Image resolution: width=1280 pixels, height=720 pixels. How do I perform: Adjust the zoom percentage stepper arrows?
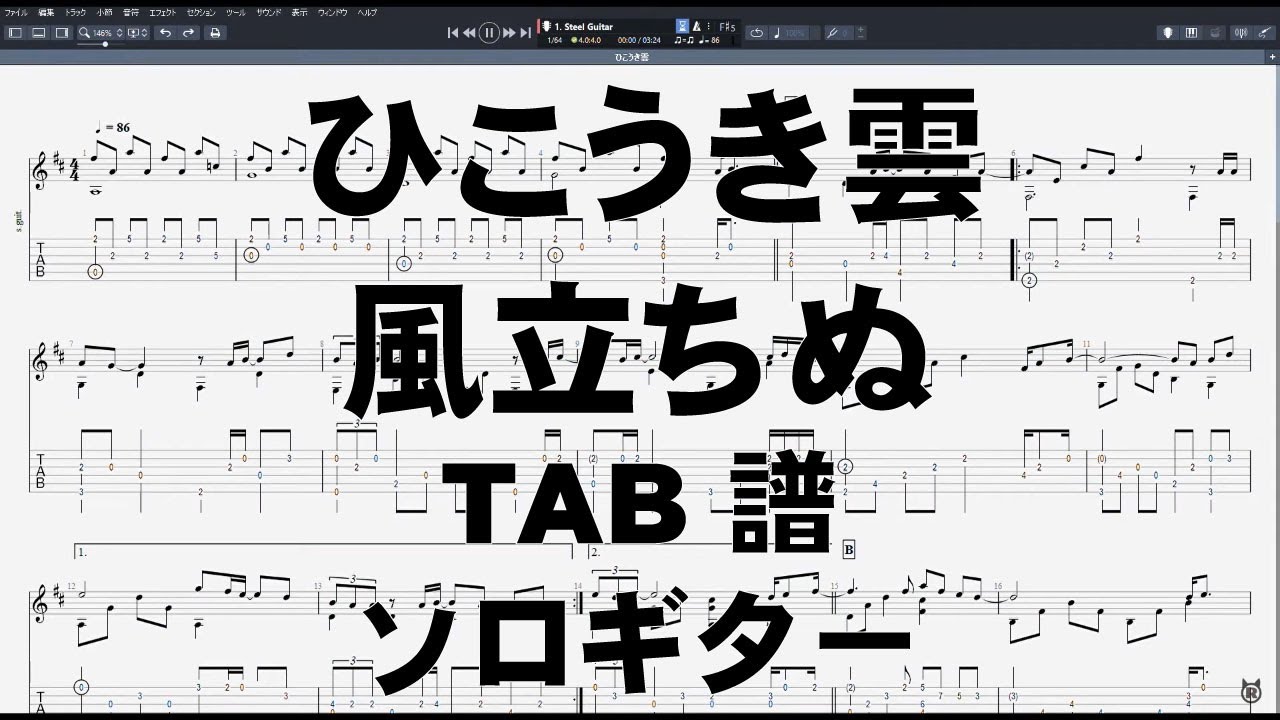(120, 33)
